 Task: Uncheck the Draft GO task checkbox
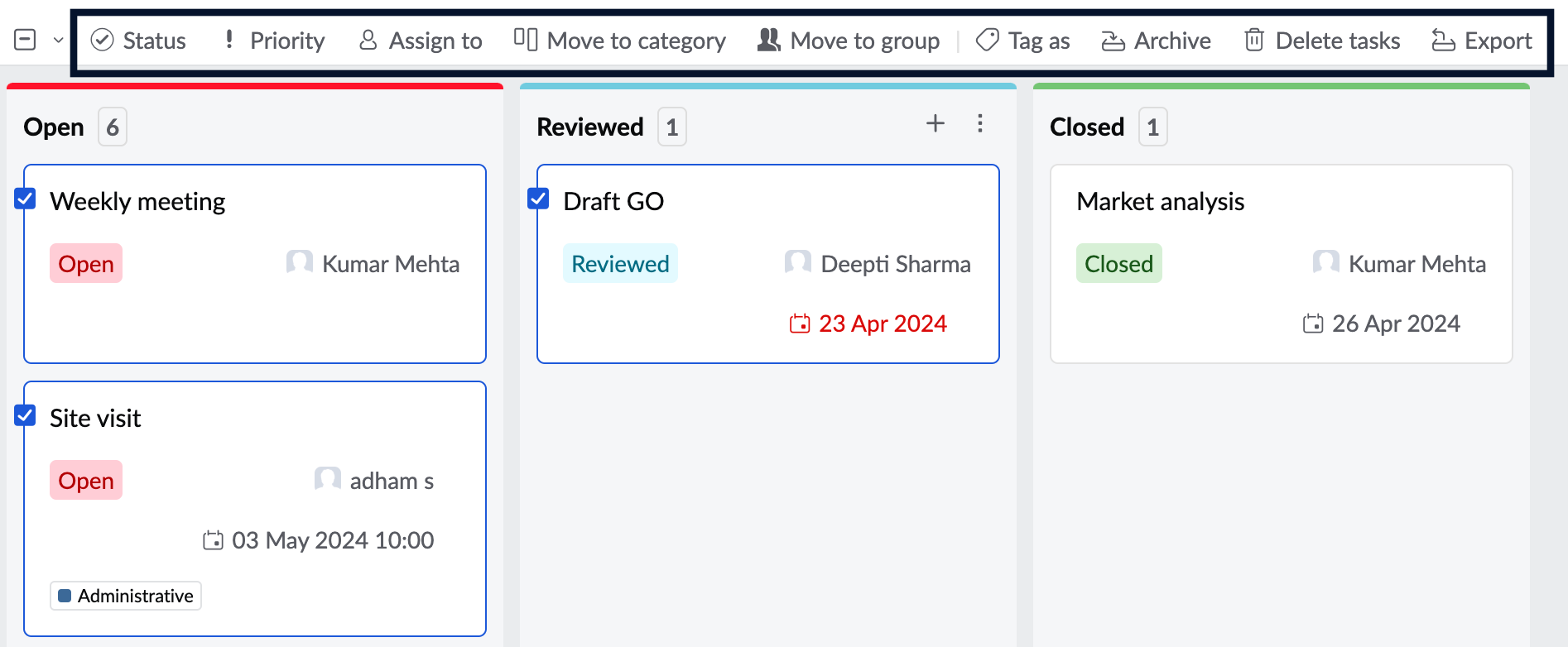click(539, 199)
